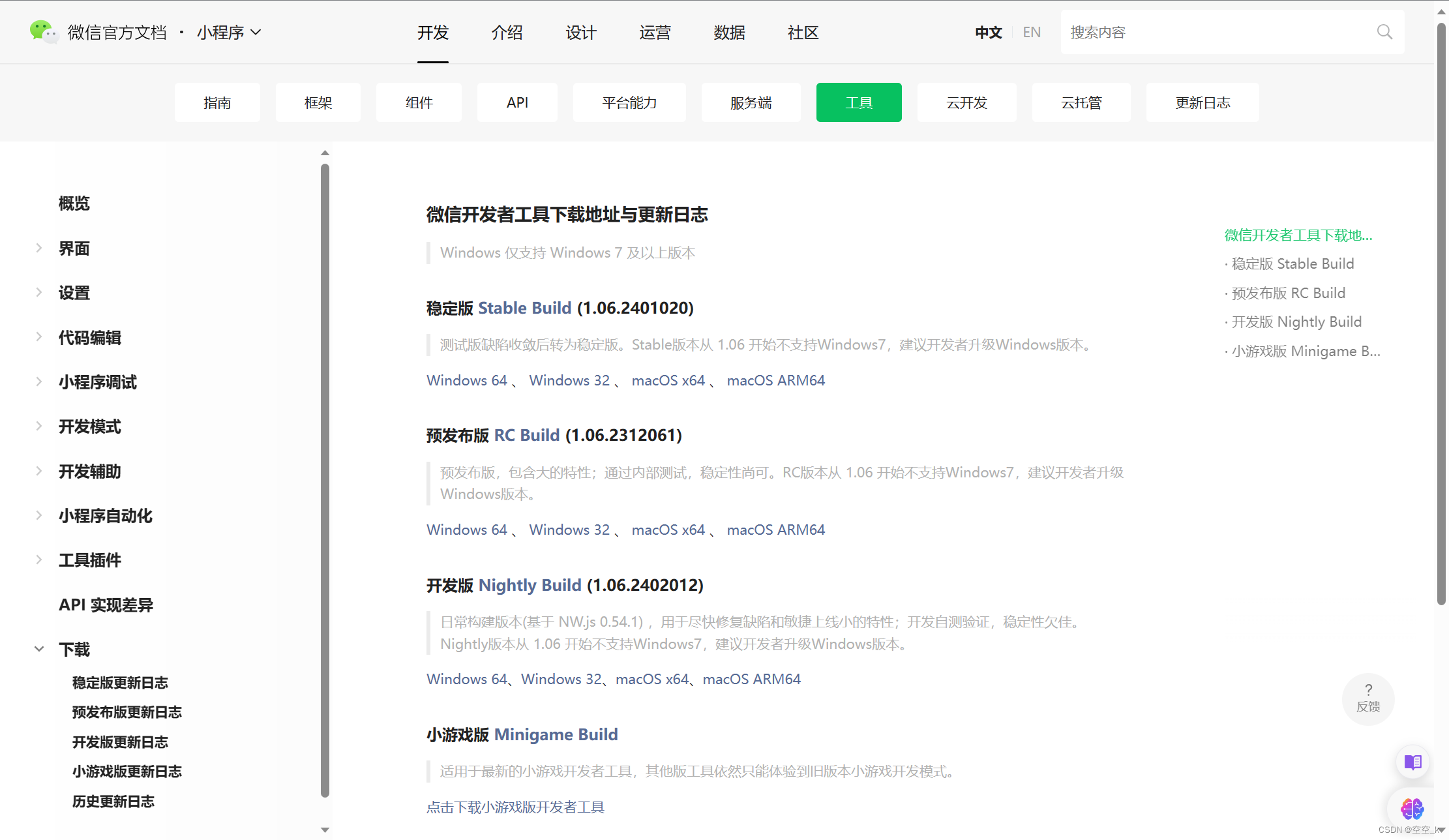Viewport: 1449px width, 840px height.
Task: Open the 小程序 product dropdown
Action: 229,32
